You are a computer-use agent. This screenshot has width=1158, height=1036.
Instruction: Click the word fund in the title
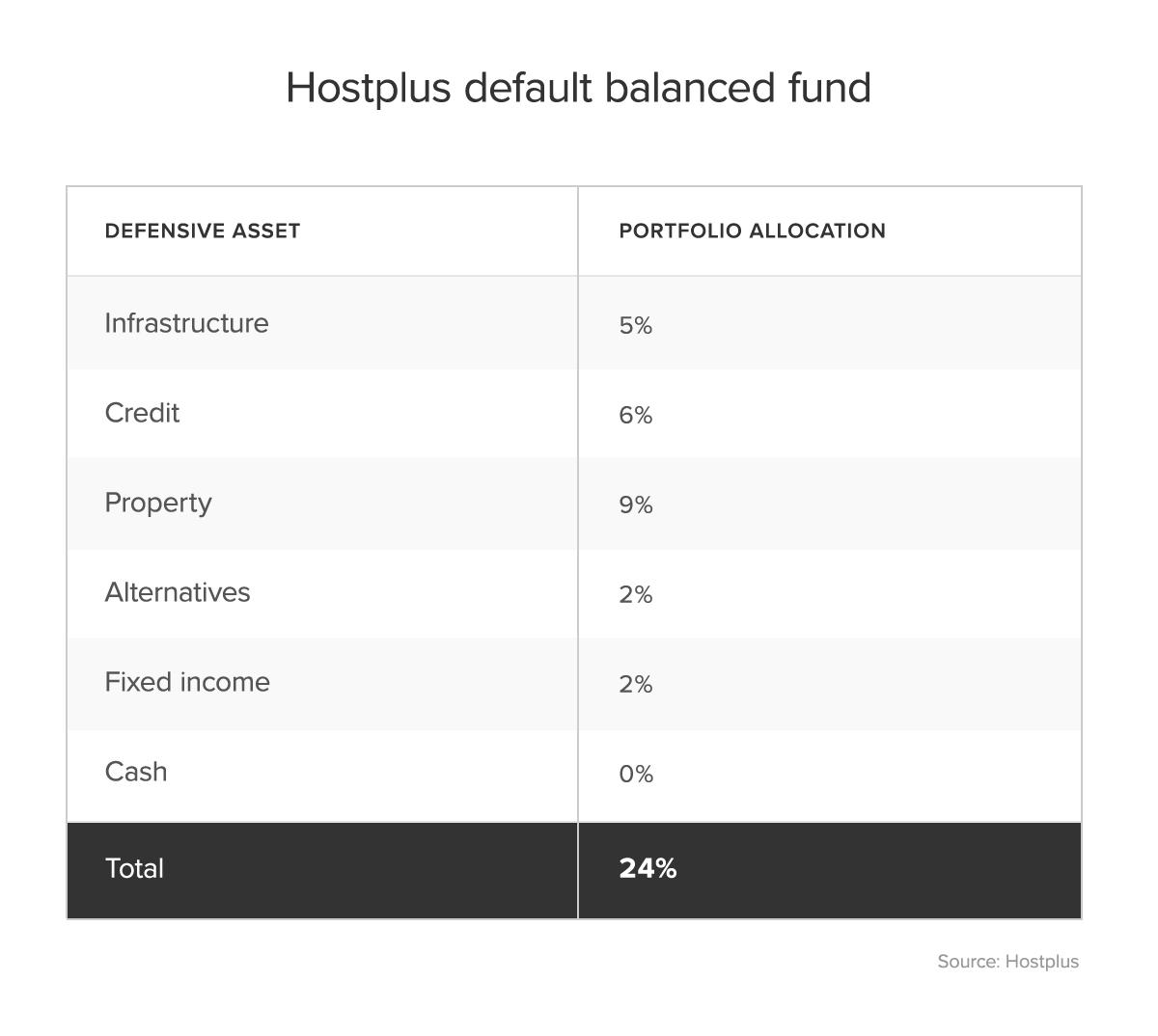click(829, 88)
